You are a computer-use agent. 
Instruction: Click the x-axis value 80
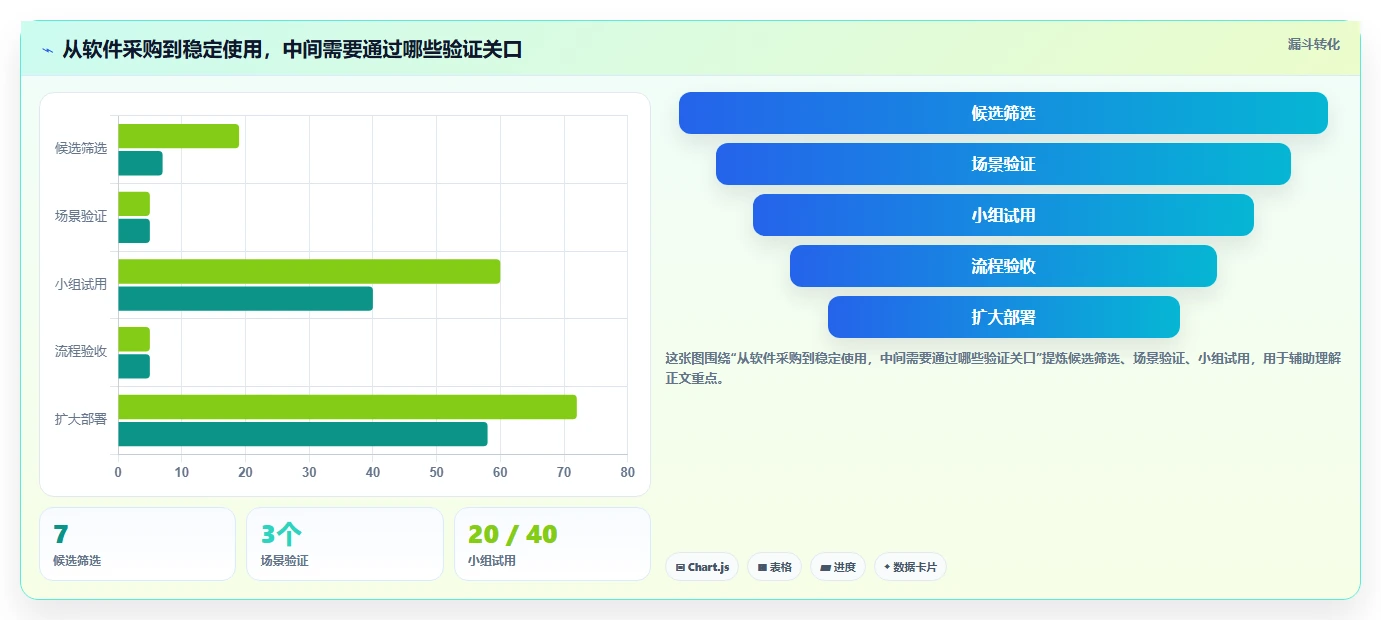pos(627,472)
